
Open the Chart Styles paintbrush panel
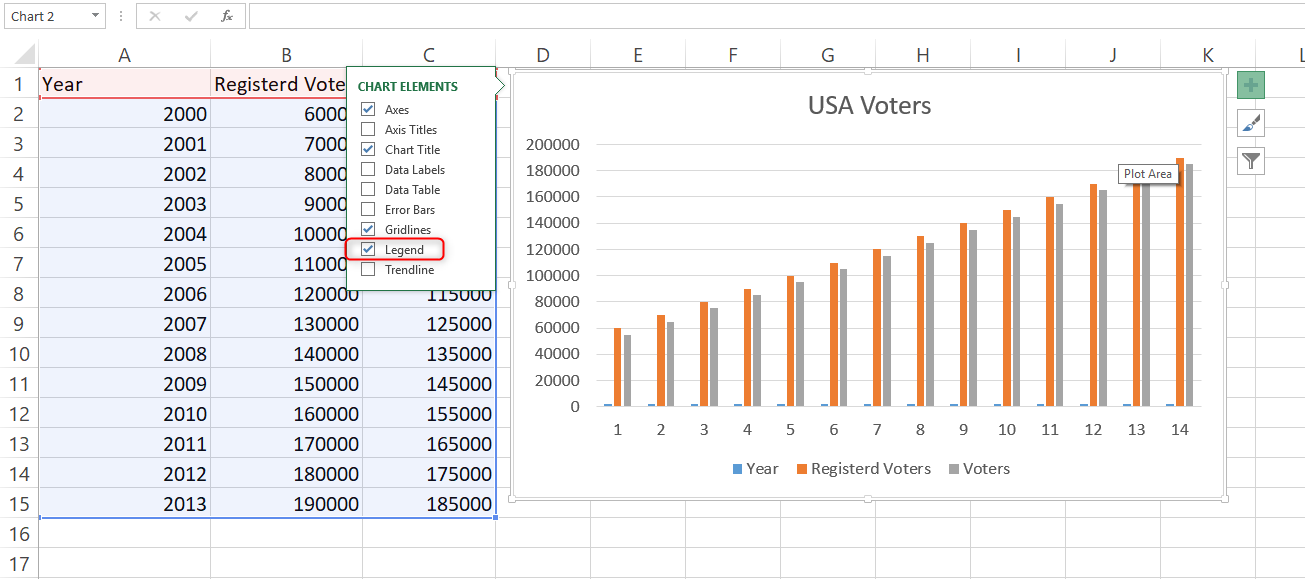click(1250, 123)
